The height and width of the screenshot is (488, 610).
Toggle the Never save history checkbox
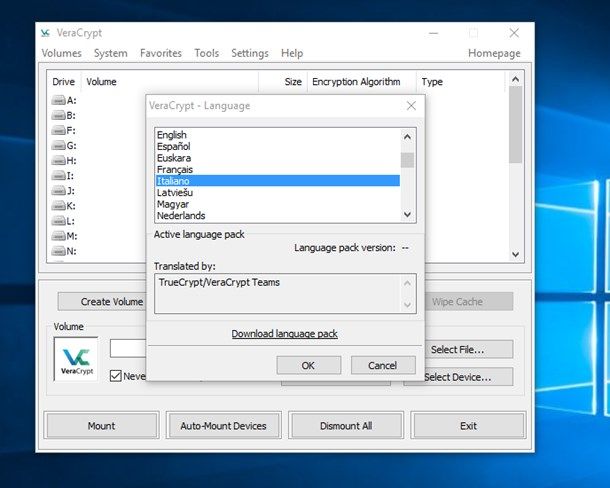pos(116,376)
